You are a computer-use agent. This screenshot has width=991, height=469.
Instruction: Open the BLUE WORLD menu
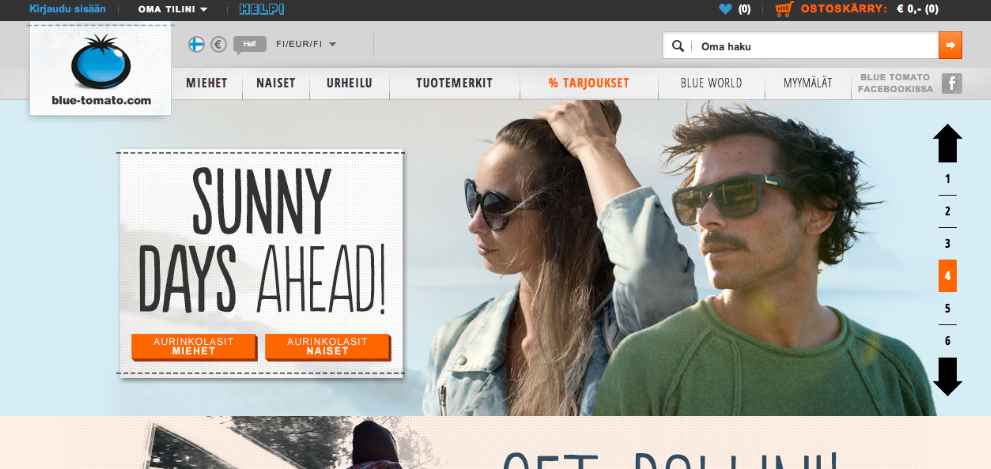[711, 83]
